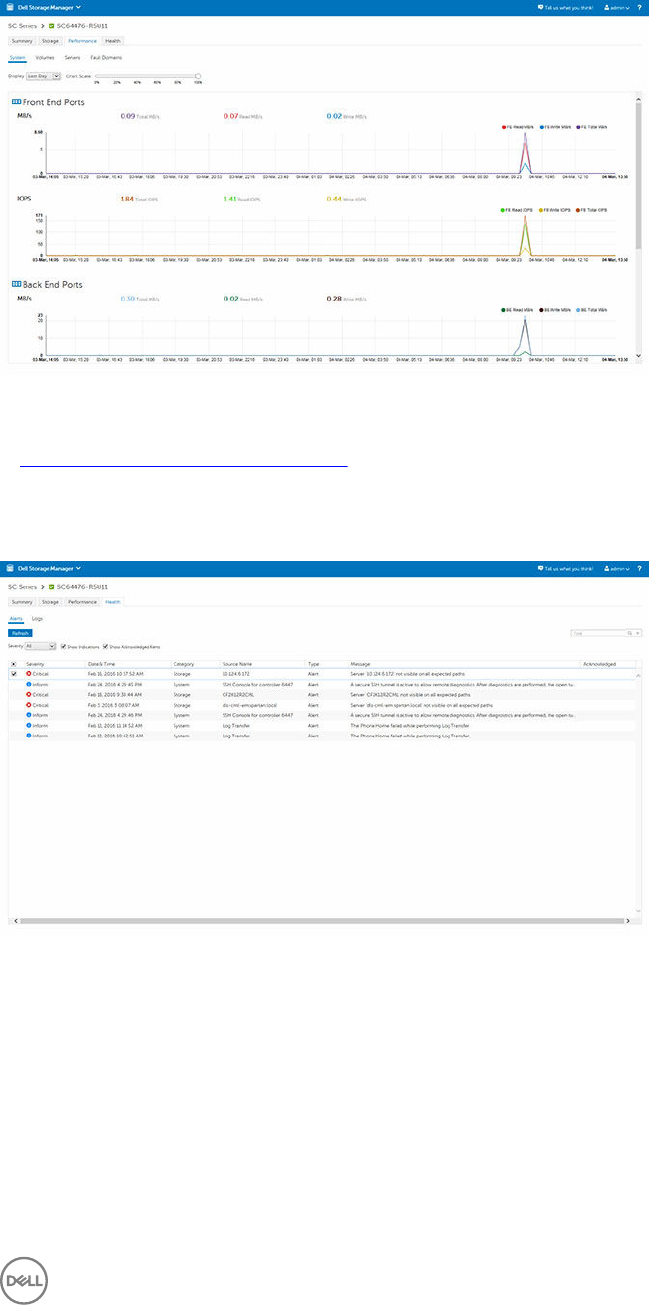Toggle FE Read IOPS legend swatch
The width and height of the screenshot is (649, 1305).
point(505,210)
